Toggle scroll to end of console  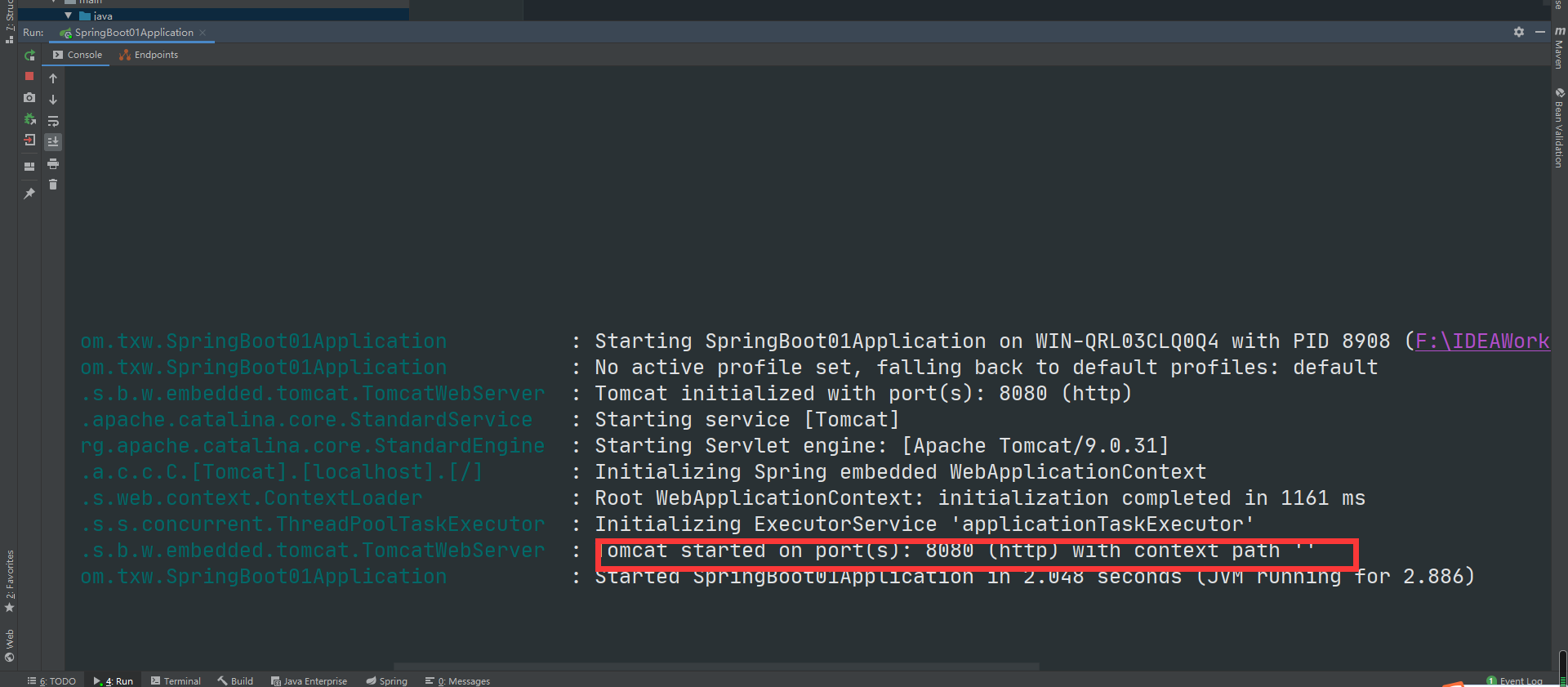click(x=53, y=142)
